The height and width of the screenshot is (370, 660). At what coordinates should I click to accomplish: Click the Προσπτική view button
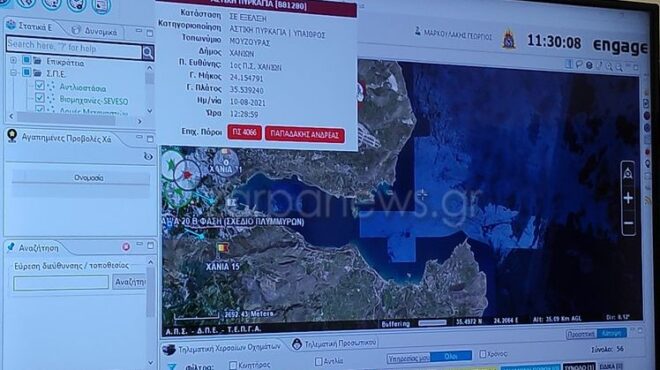(581, 334)
